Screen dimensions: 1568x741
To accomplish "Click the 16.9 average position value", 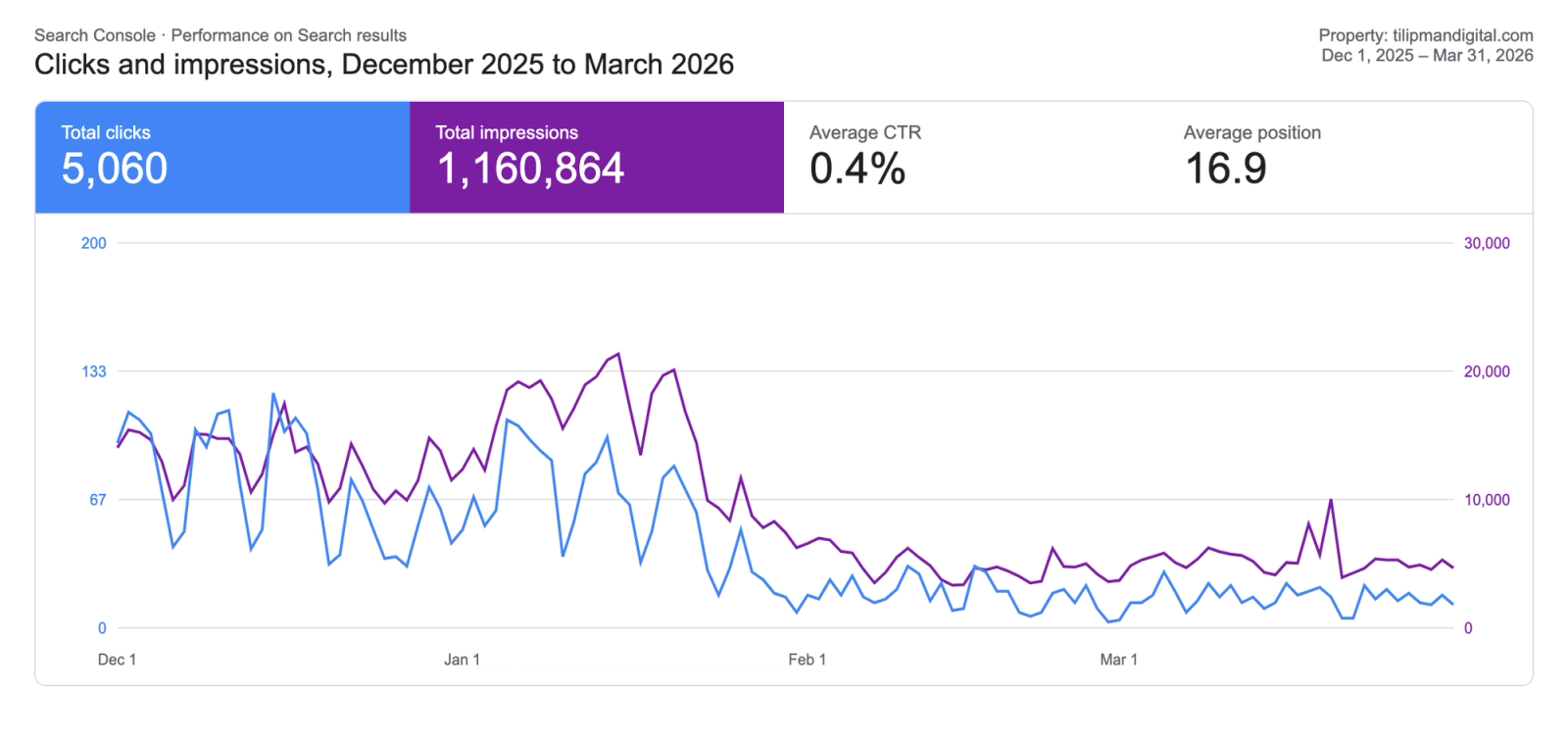I will tap(1226, 169).
